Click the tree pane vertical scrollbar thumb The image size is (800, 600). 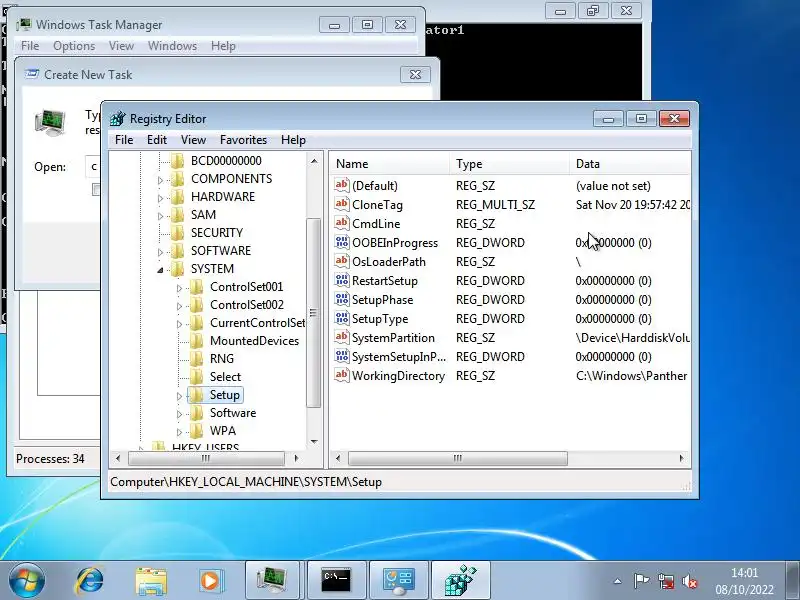pyautogui.click(x=314, y=313)
